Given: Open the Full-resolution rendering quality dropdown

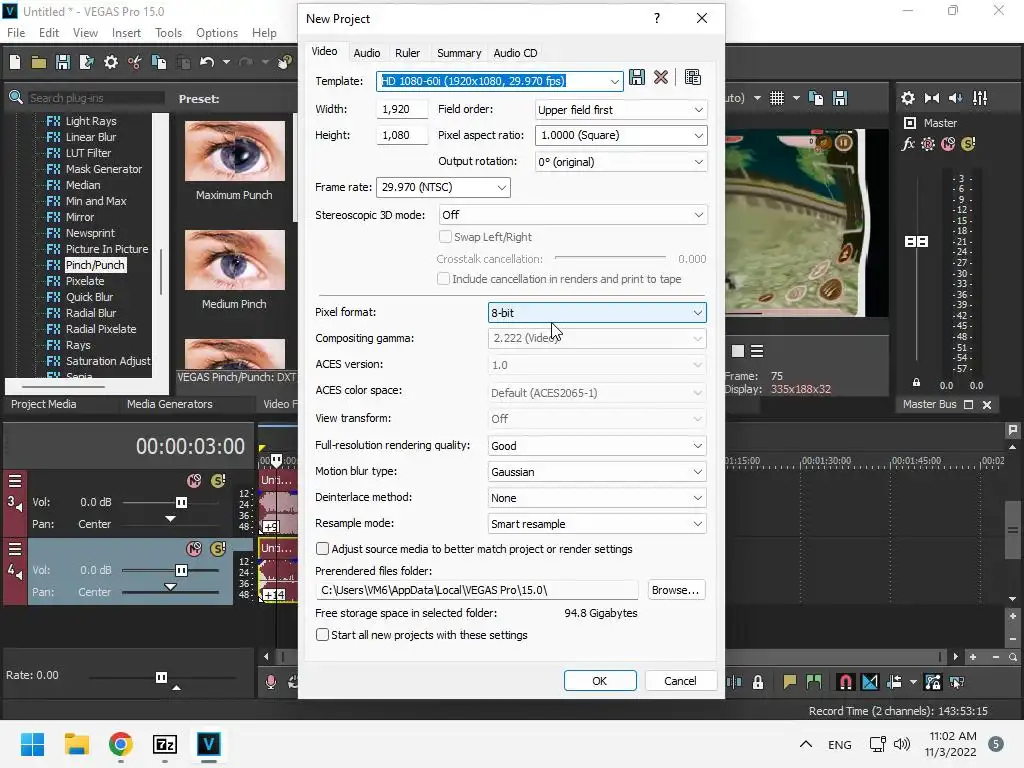Looking at the screenshot, I should pos(597,446).
